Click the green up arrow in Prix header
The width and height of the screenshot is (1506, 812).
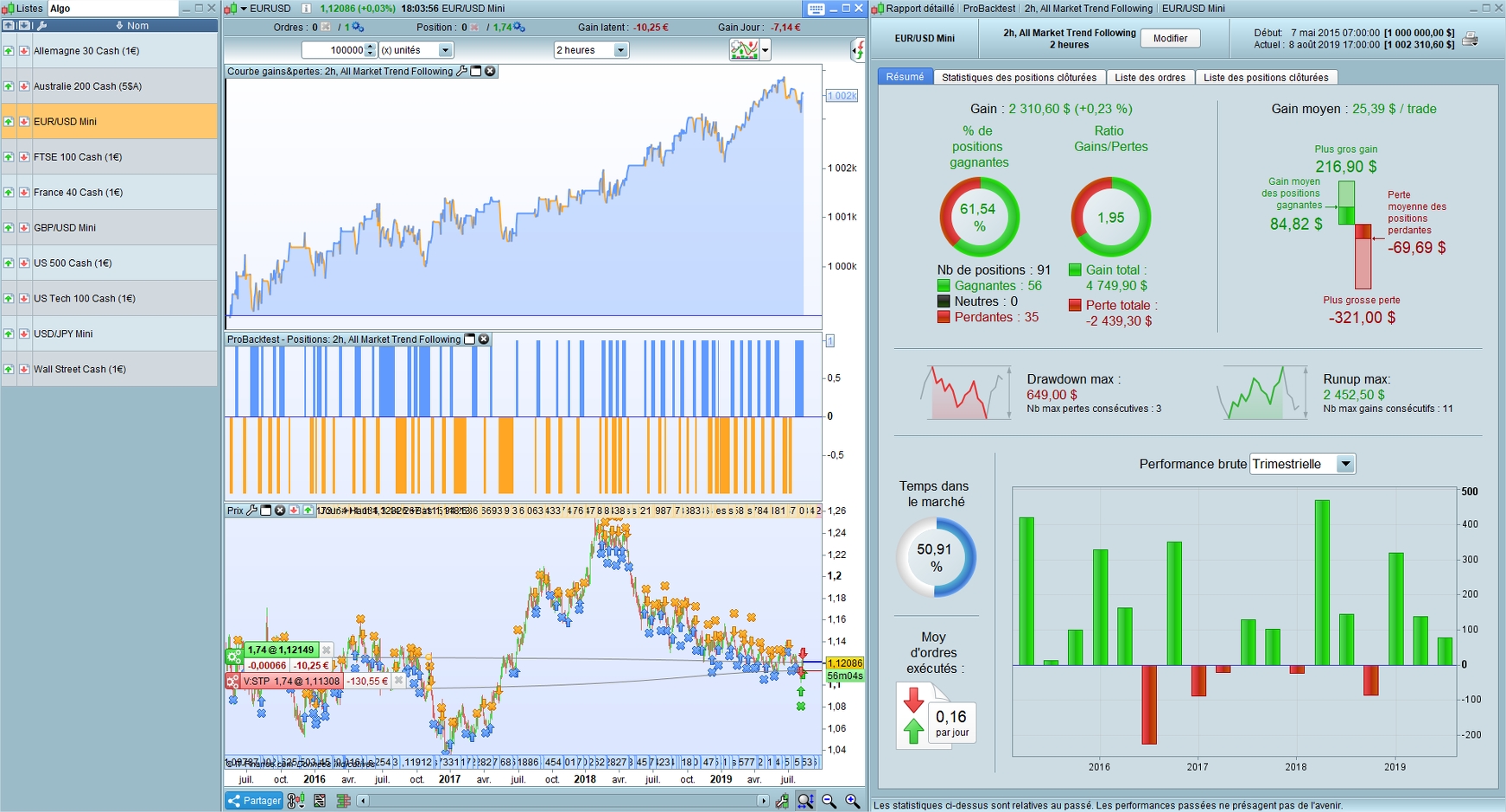(308, 511)
